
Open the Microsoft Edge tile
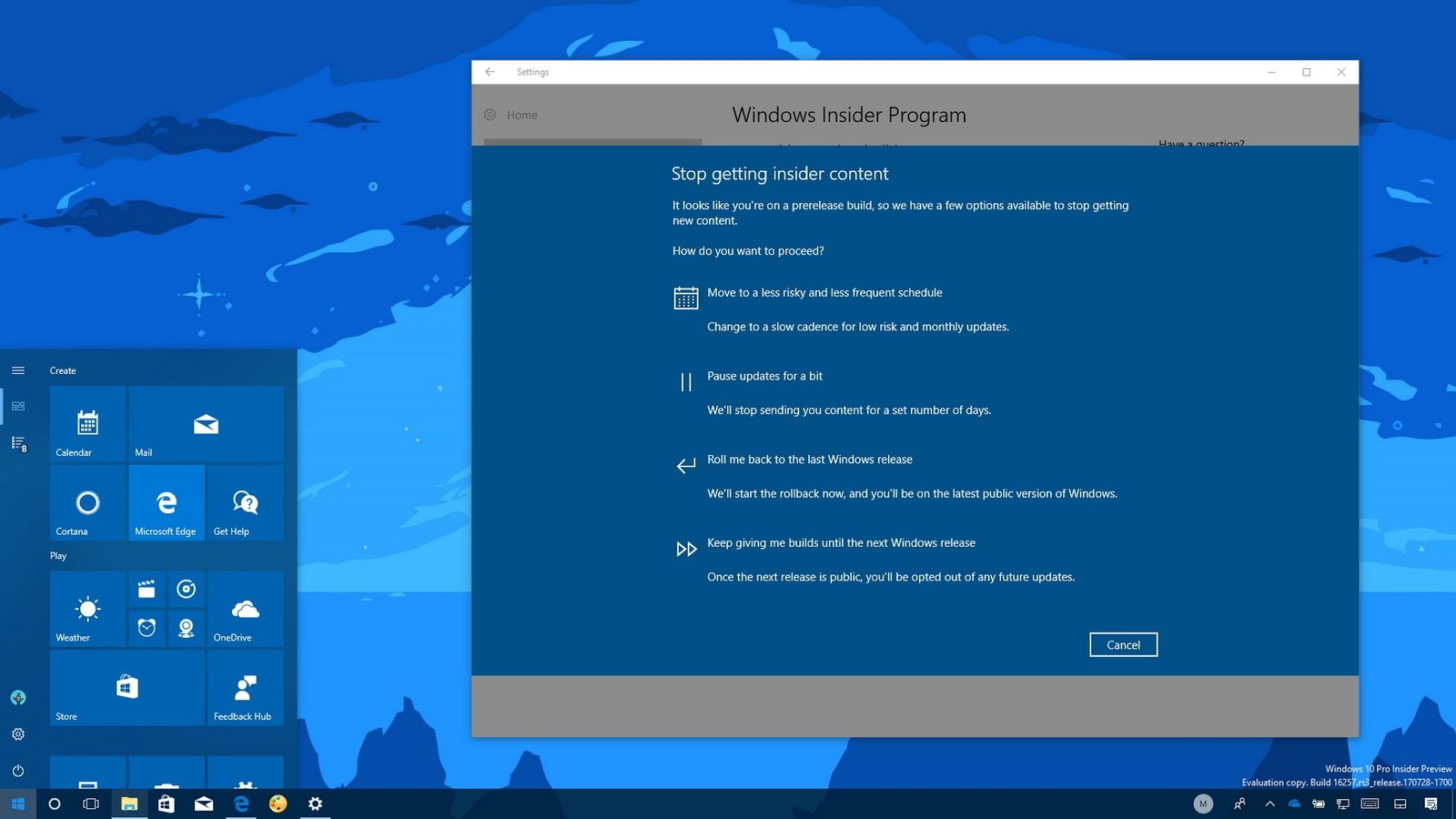coord(167,502)
